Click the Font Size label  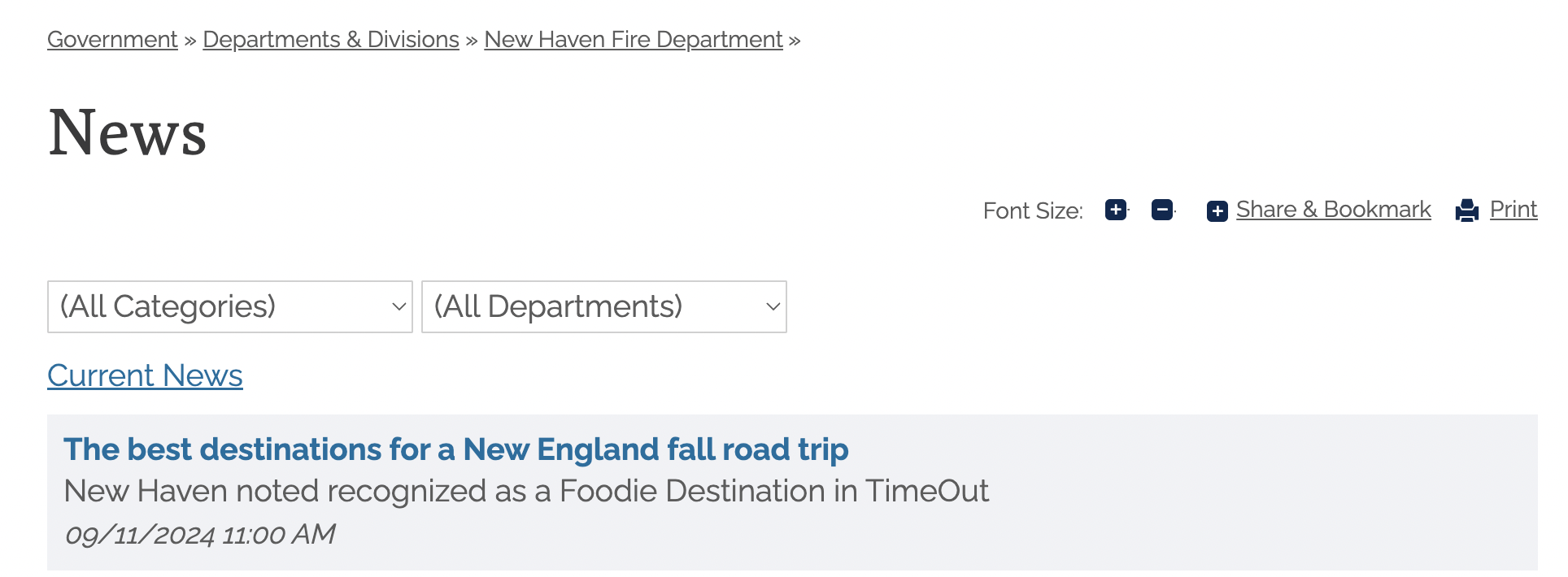click(1032, 211)
